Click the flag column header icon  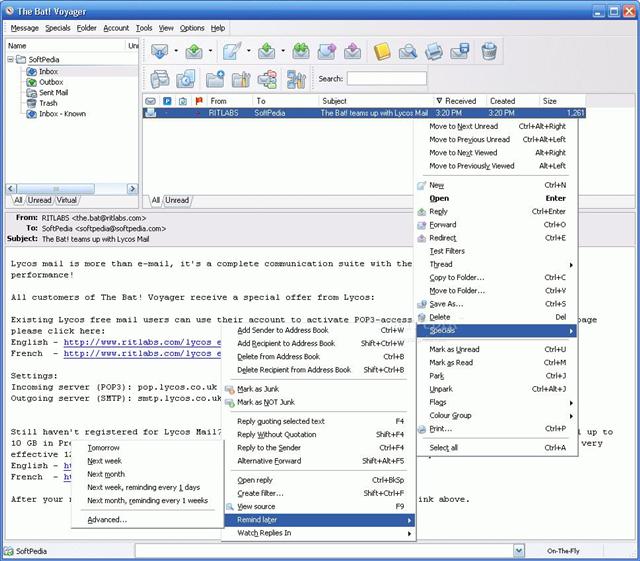pyautogui.click(x=199, y=101)
